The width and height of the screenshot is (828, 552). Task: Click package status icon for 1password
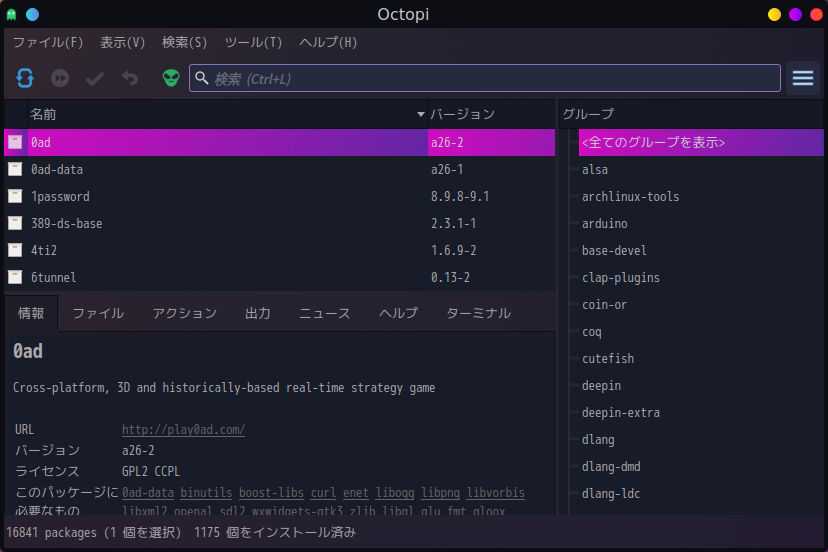point(15,196)
